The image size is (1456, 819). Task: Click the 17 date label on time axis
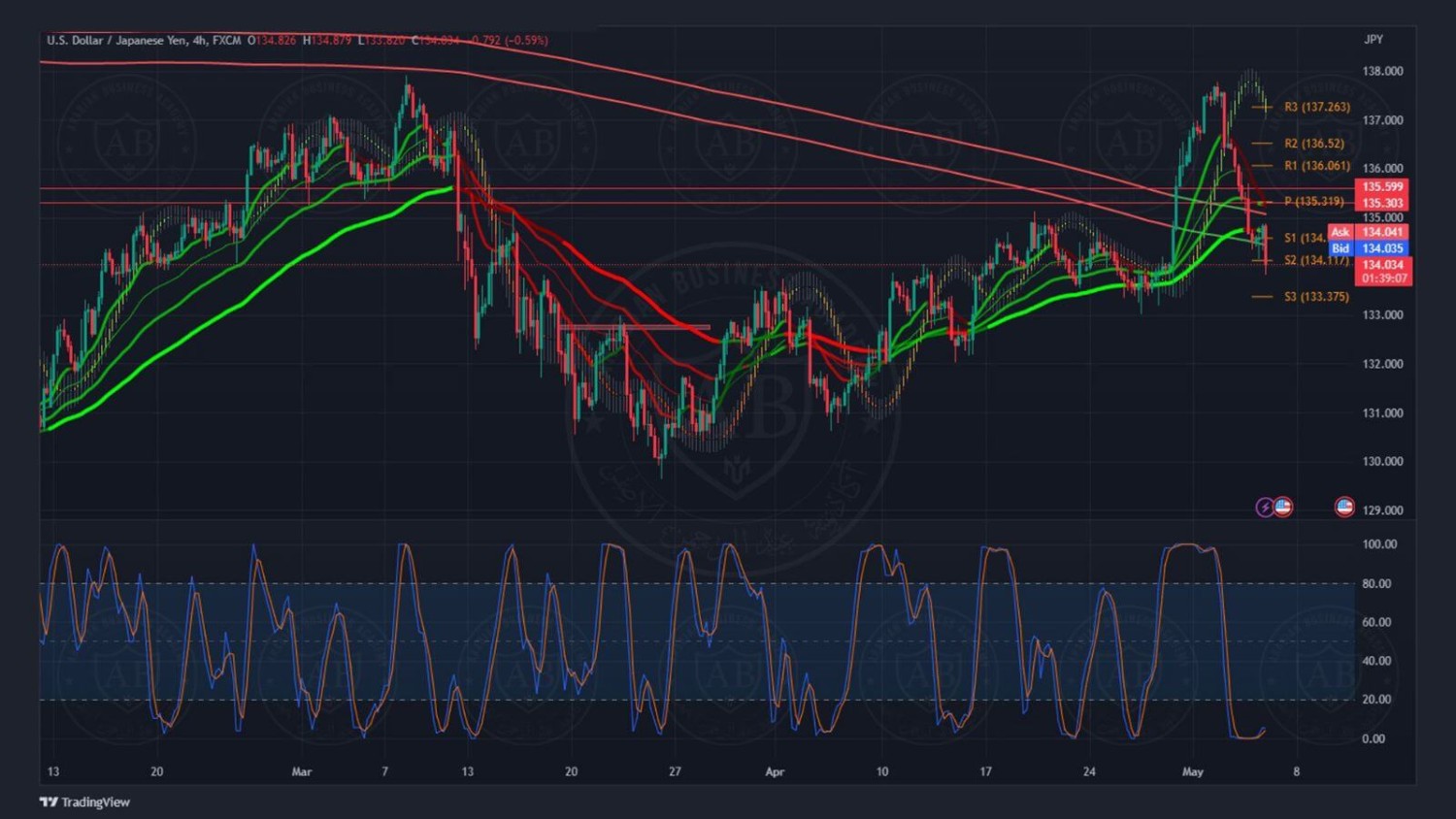coord(985,772)
